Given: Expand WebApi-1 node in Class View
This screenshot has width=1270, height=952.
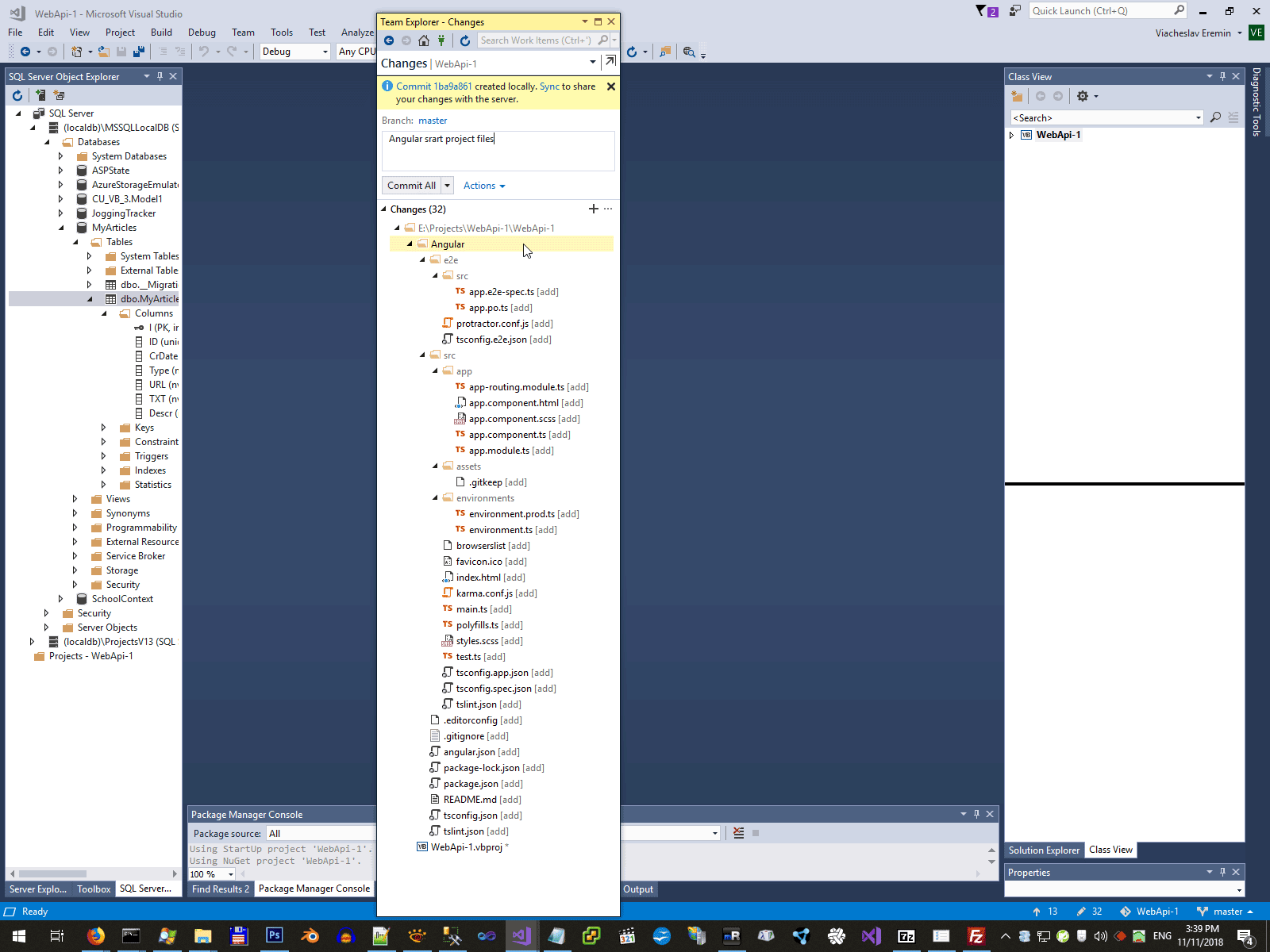Looking at the screenshot, I should [x=1011, y=135].
